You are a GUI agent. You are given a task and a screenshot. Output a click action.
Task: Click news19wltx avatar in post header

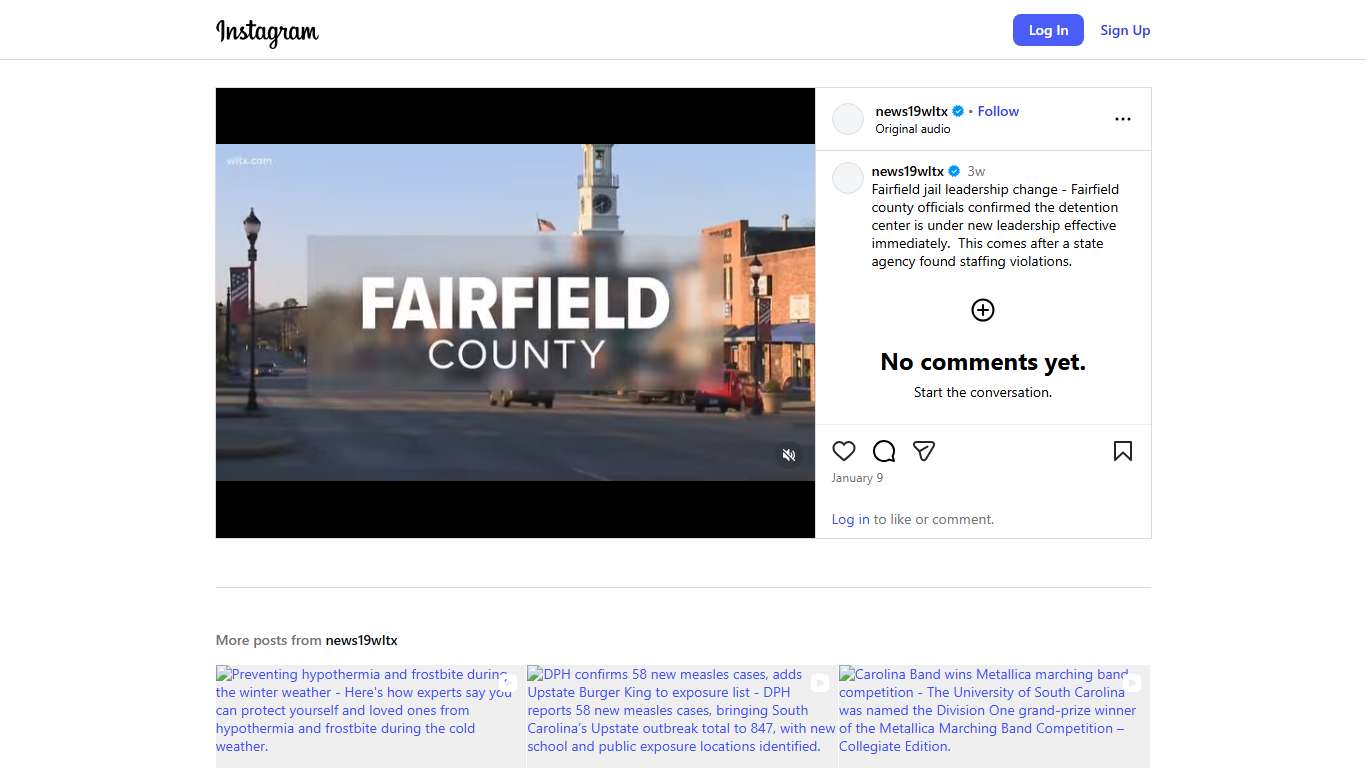pos(848,119)
